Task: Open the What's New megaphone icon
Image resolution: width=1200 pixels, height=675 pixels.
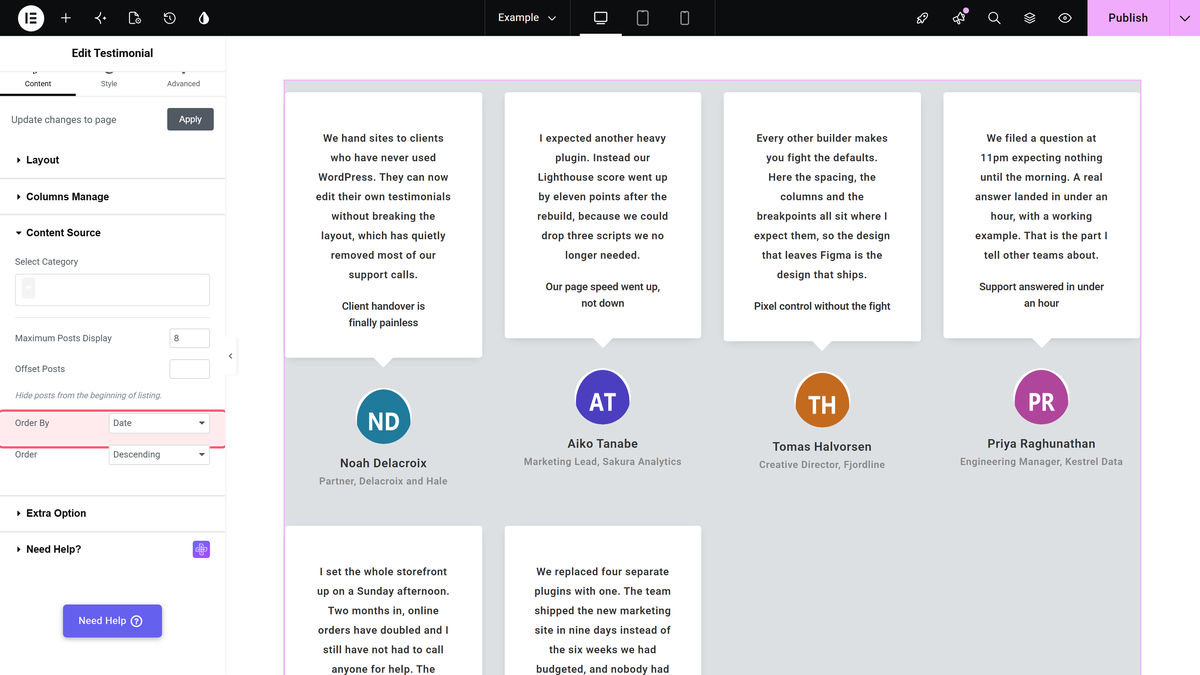Action: [x=959, y=18]
